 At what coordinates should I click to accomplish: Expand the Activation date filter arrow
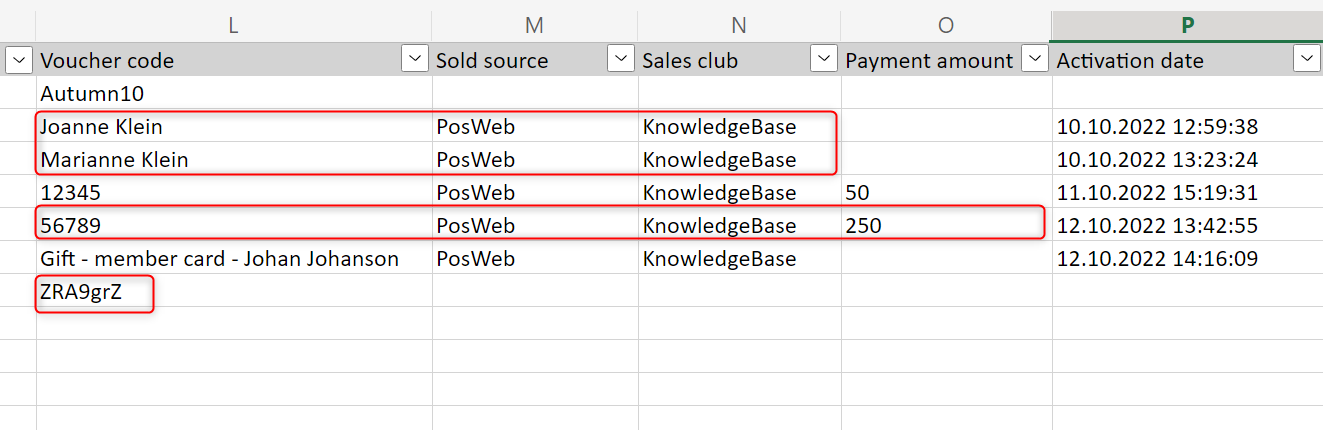[1306, 60]
